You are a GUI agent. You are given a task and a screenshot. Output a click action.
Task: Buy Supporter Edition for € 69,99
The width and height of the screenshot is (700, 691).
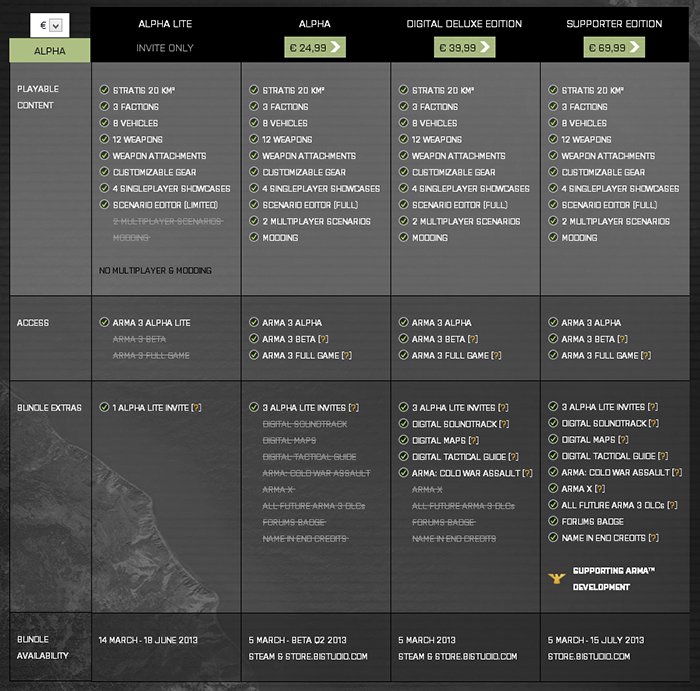pos(614,47)
